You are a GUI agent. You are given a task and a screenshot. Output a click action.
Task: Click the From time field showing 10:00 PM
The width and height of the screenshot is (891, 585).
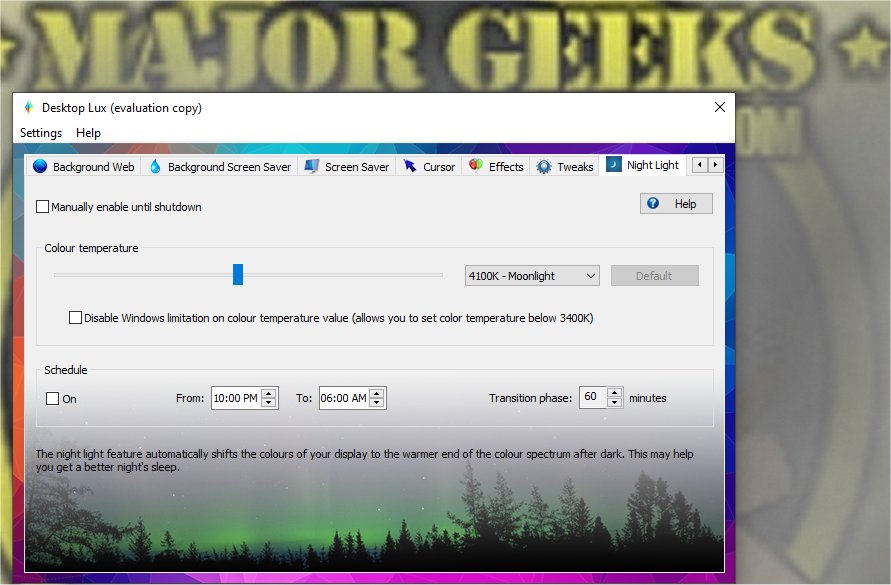(236, 398)
